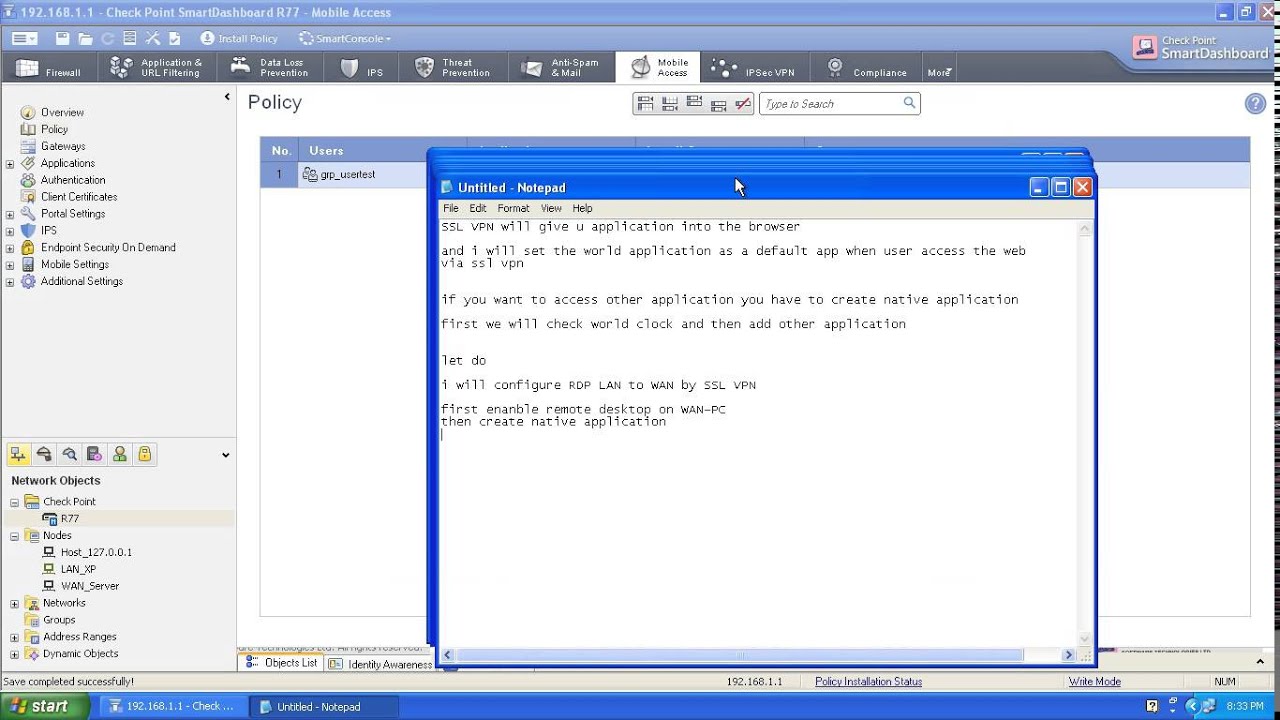Click the Verify Policy document icon

[x=175, y=38]
